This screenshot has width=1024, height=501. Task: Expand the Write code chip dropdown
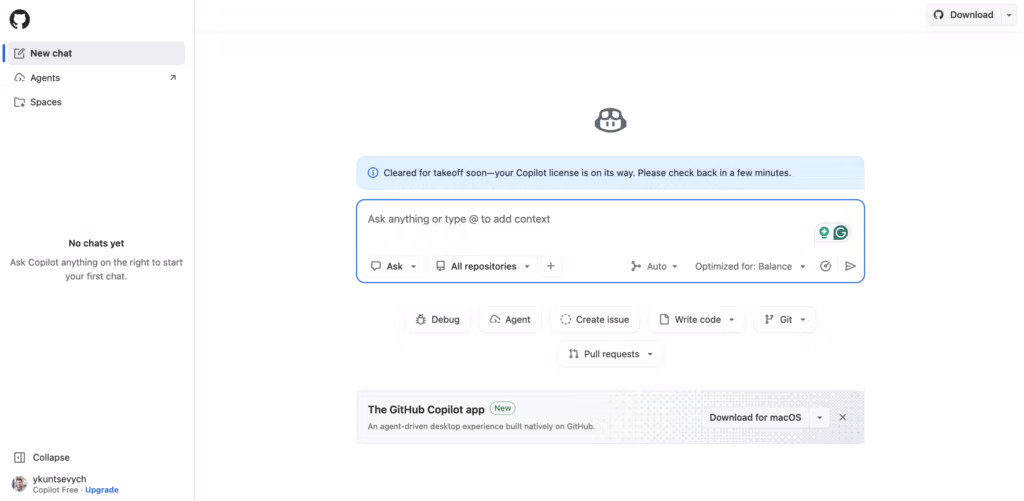(x=697, y=320)
